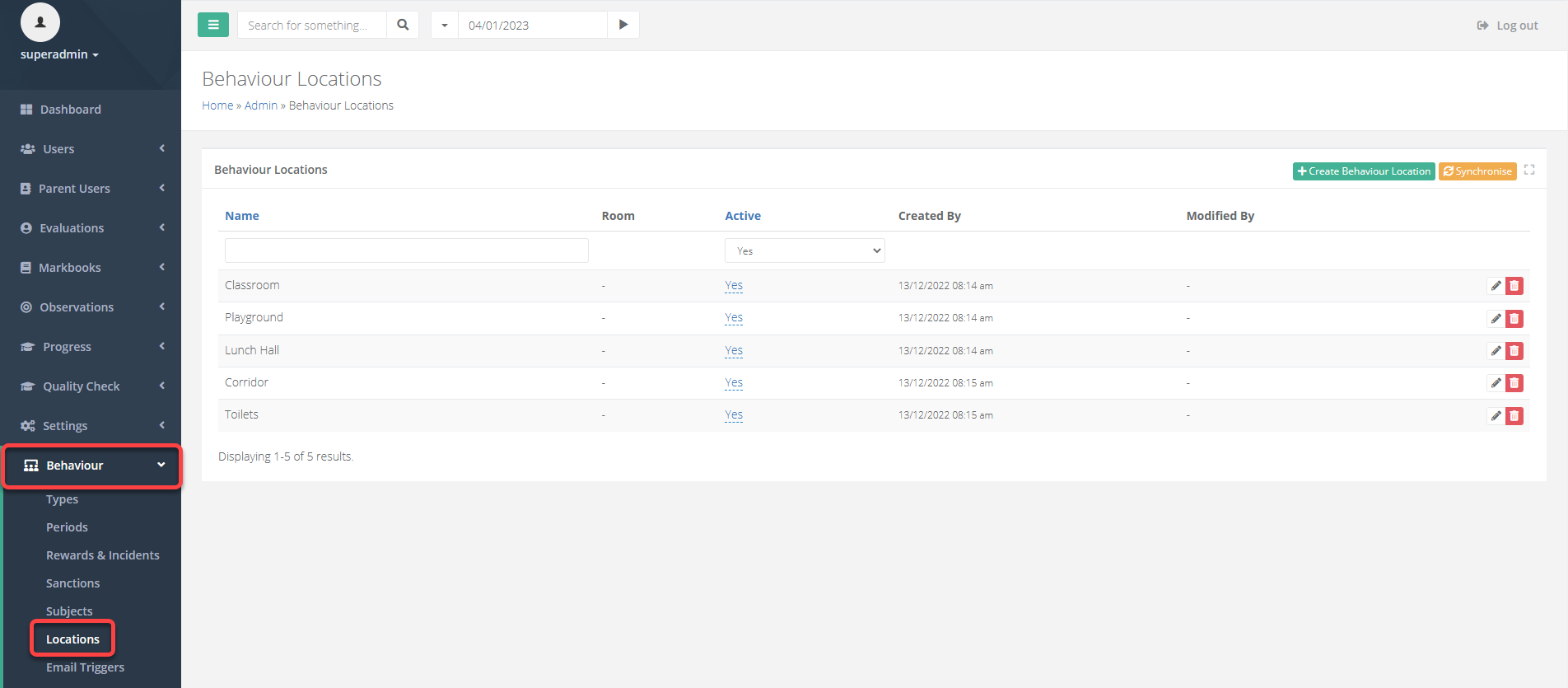The image size is (1568, 688).
Task: Edit the Toilets location
Action: click(1496, 416)
